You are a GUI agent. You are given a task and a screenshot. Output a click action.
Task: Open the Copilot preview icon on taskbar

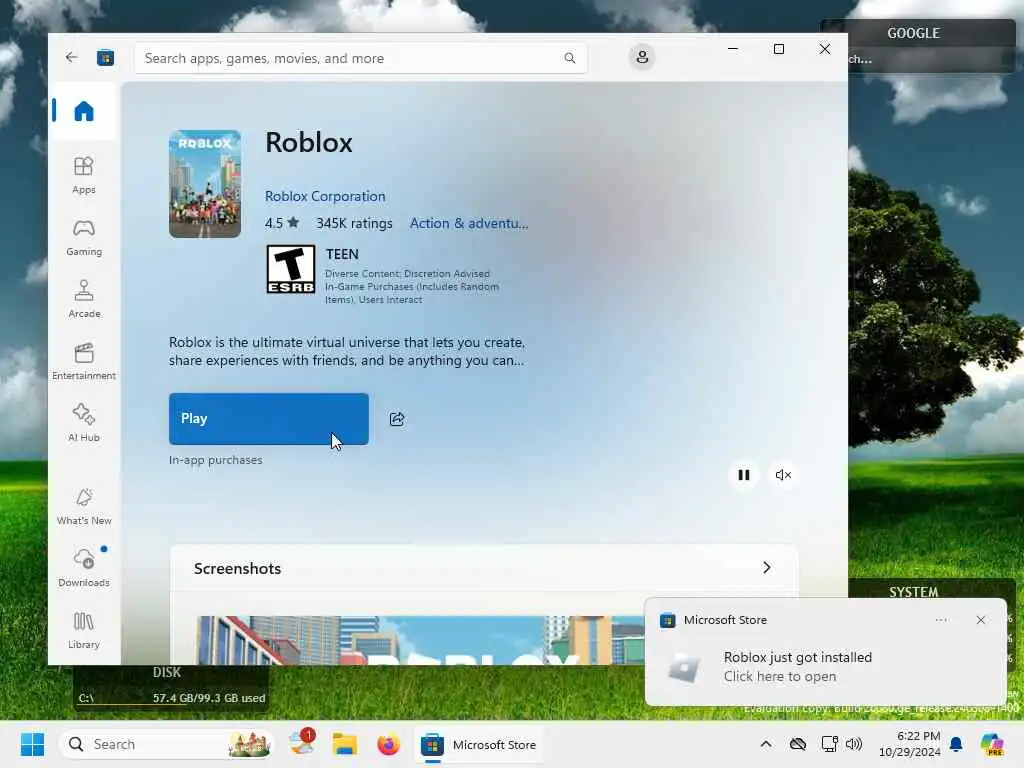pos(992,744)
